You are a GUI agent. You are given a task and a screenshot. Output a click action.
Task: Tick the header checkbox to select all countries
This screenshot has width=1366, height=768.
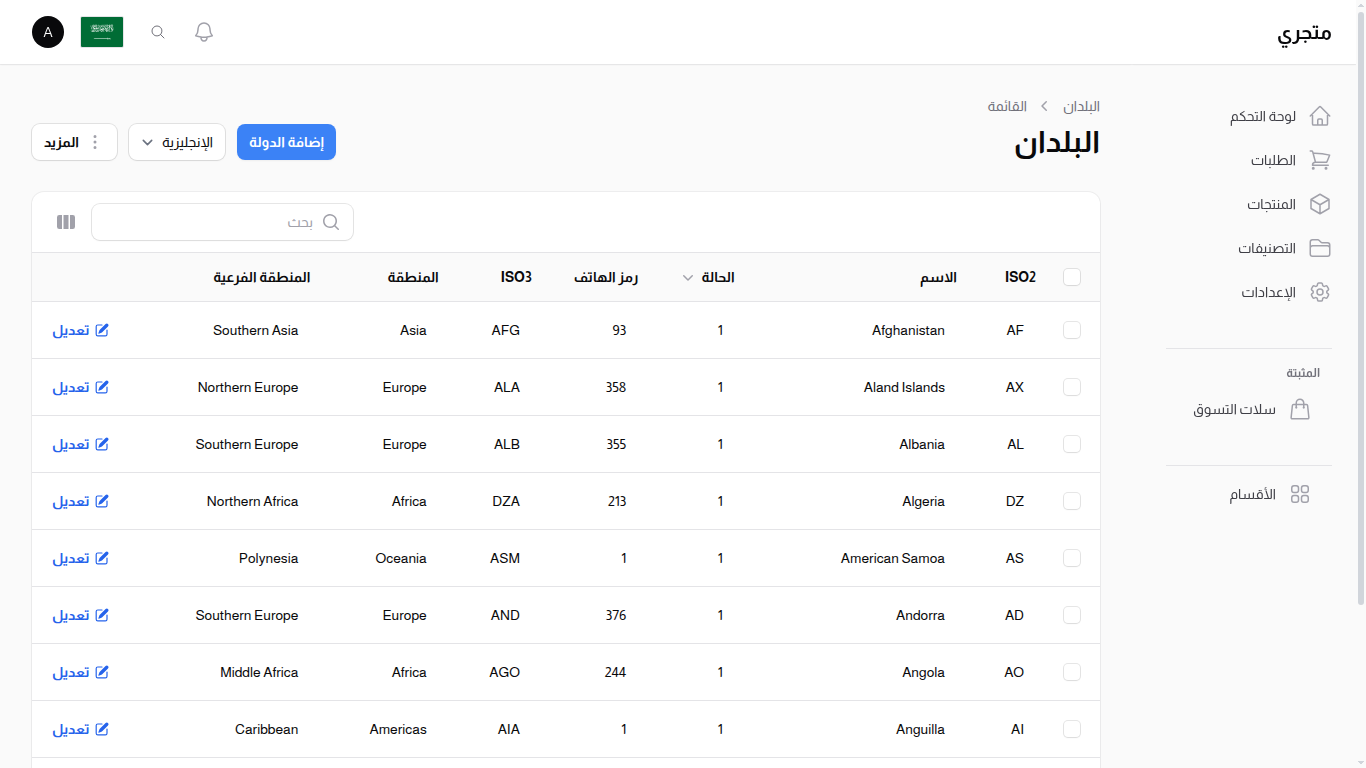[x=1071, y=277]
